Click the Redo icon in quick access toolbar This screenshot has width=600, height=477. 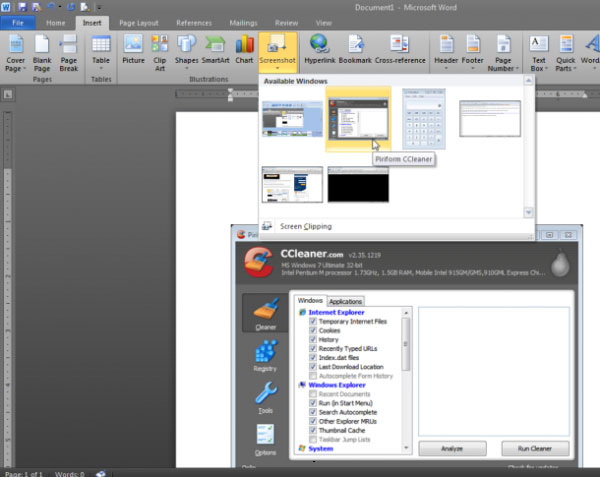[x=71, y=7]
